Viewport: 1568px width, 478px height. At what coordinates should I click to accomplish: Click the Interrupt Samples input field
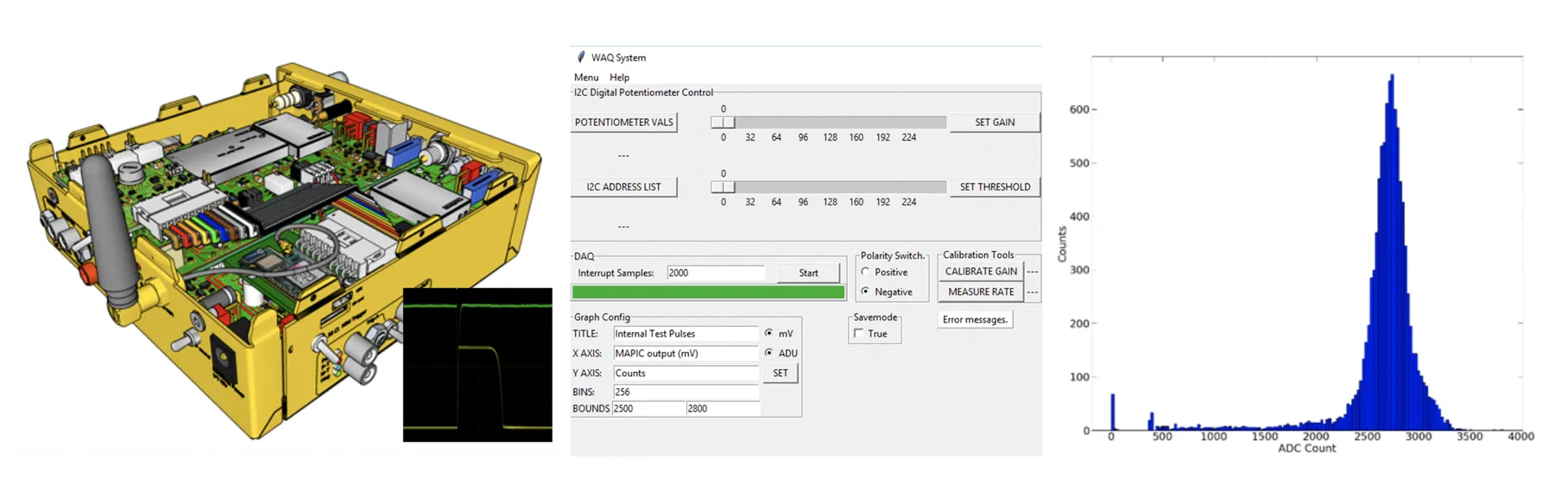pos(715,273)
